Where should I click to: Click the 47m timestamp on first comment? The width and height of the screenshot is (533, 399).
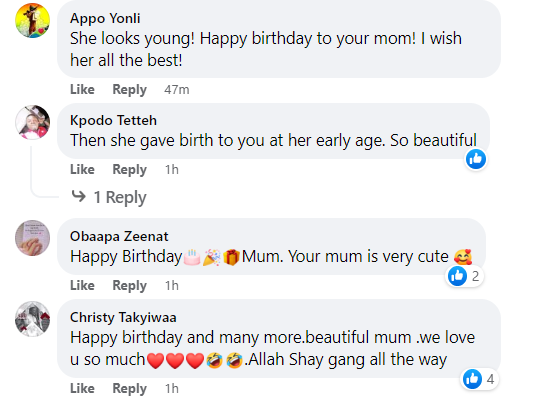[x=177, y=90]
